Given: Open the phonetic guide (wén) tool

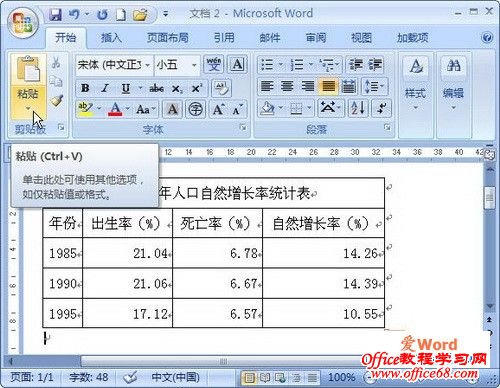Looking at the screenshot, I should (x=214, y=64).
